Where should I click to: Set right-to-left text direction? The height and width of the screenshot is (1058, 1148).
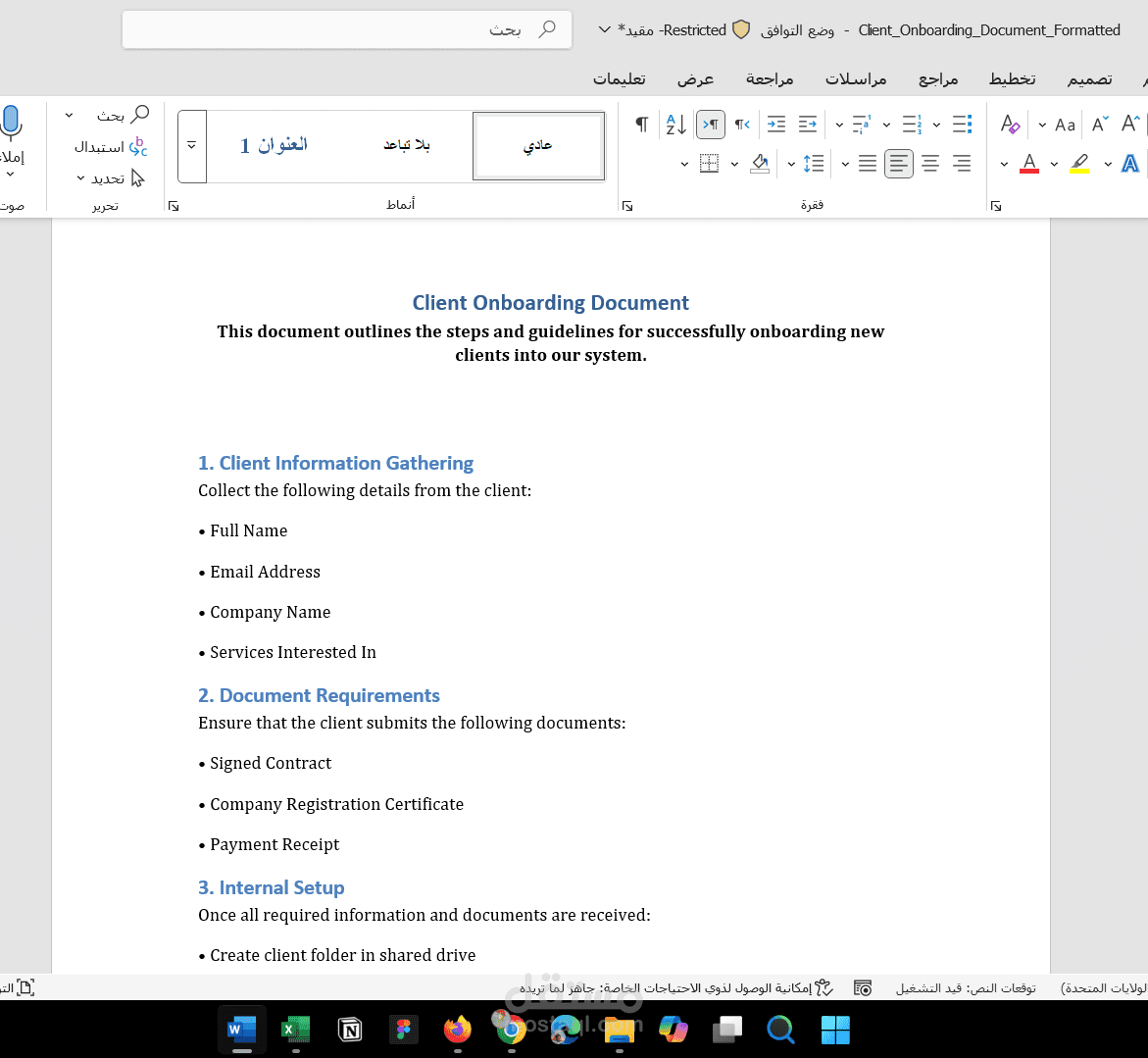tap(742, 125)
